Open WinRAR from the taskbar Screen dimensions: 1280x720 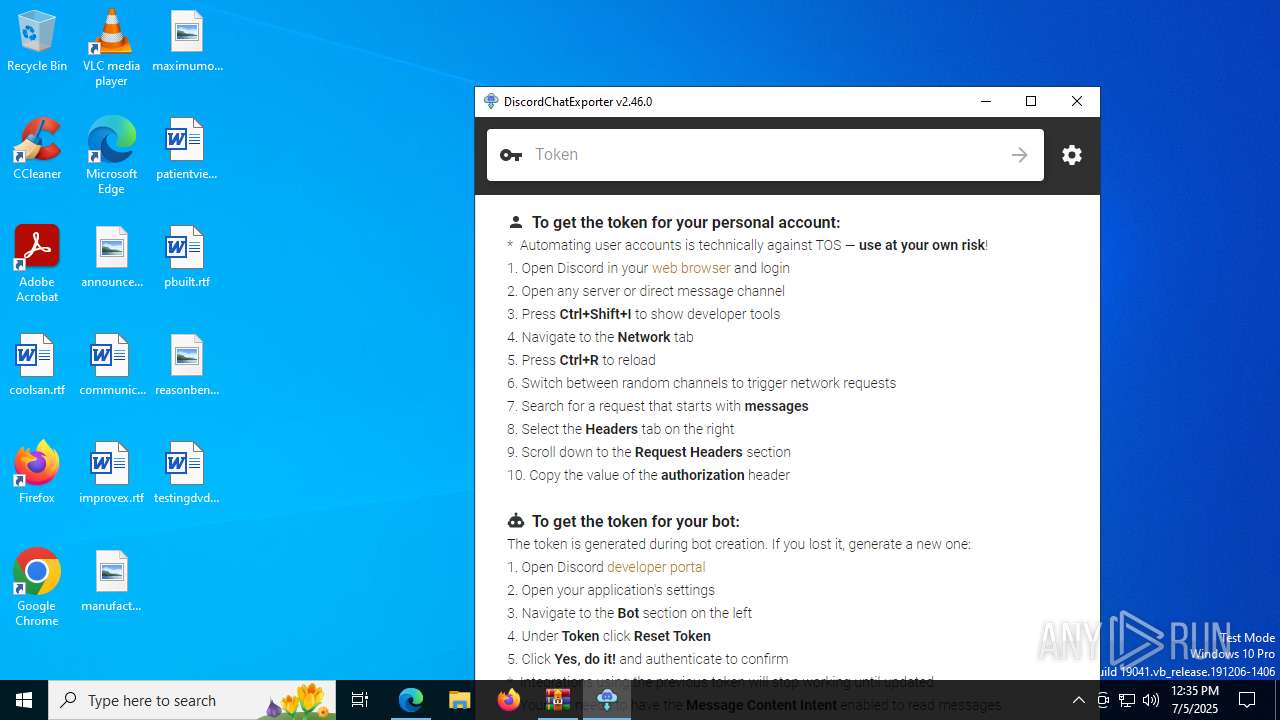tap(558, 700)
